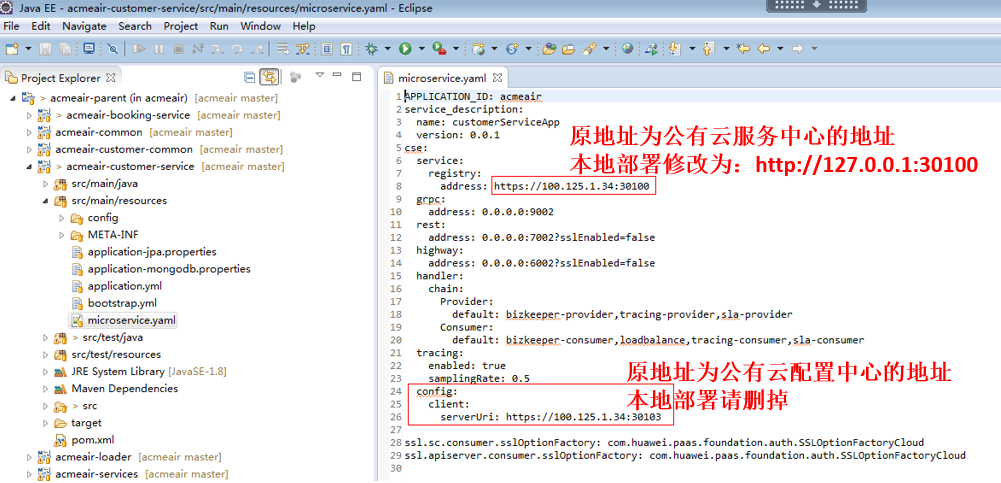
Task: Click the New wizard toolbar icon
Action: pos(13,48)
